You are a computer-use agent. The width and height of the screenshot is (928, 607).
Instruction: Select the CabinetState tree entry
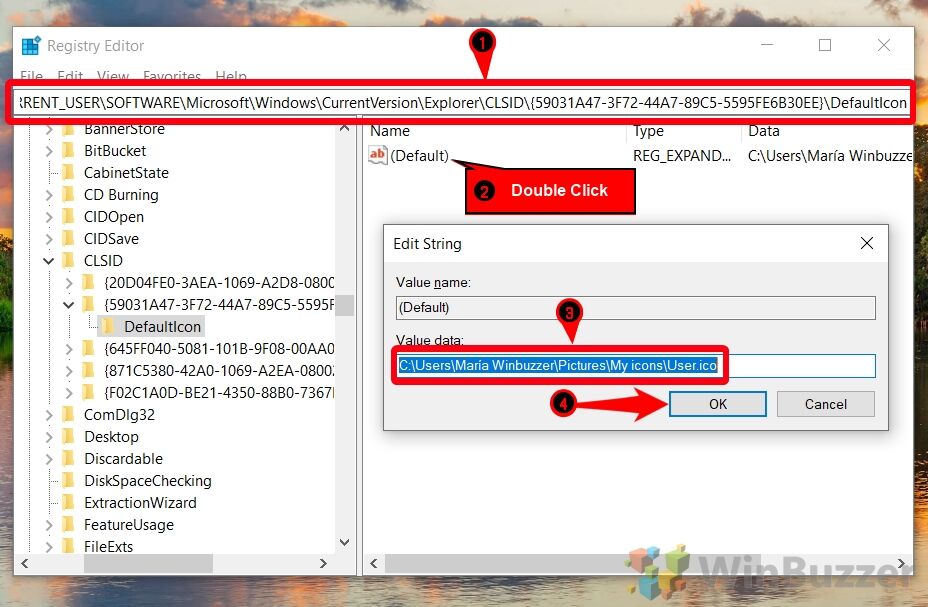click(126, 172)
